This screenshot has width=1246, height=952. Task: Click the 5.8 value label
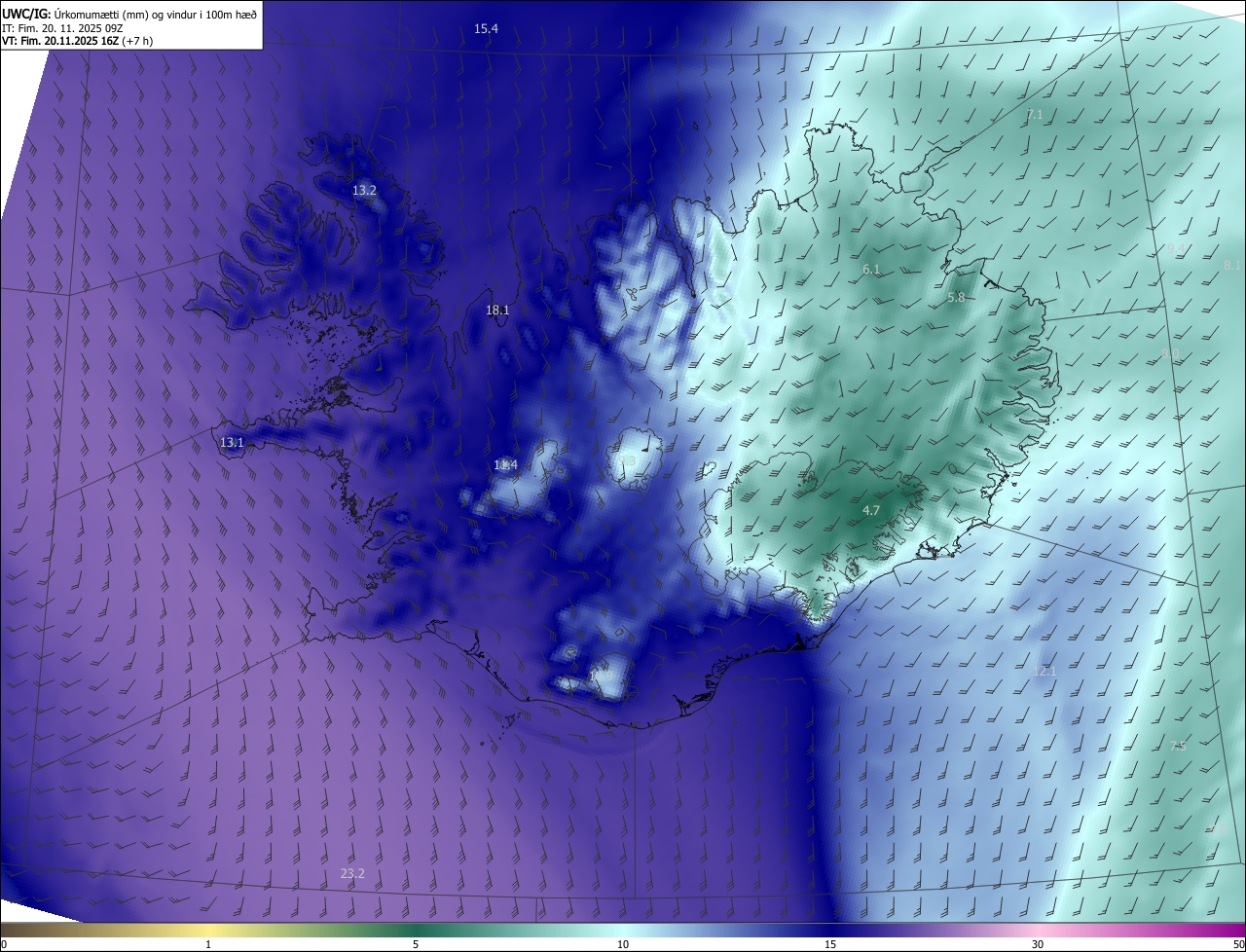(956, 298)
